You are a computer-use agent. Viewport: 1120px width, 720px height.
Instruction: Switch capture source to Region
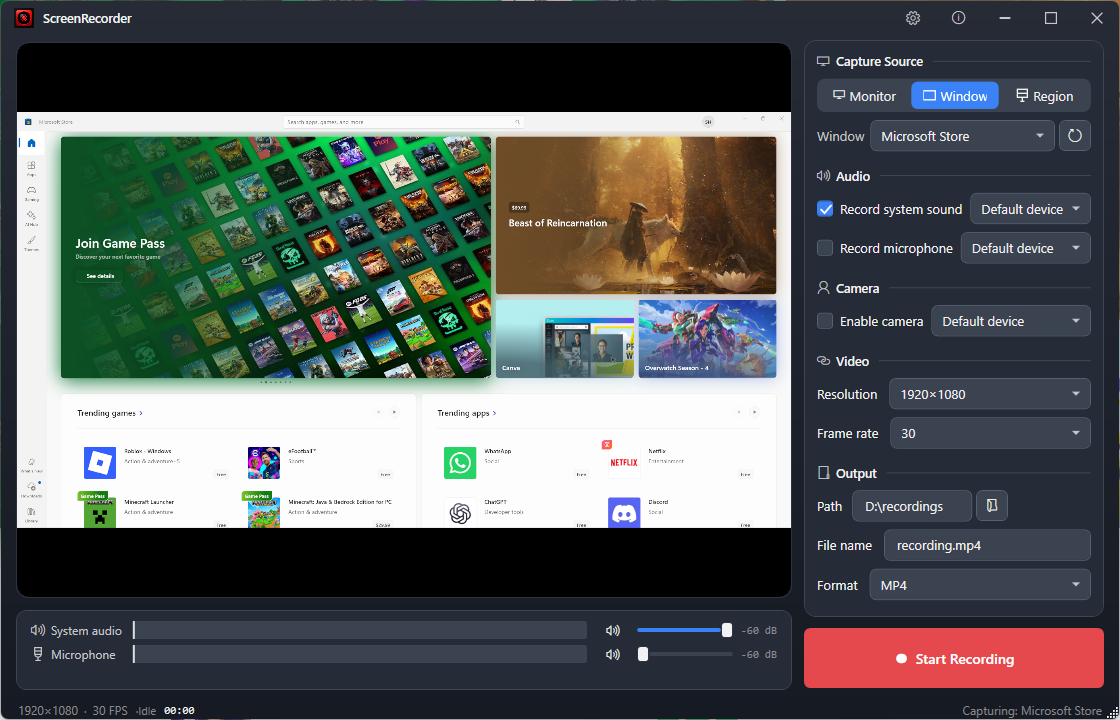pyautogui.click(x=1044, y=96)
